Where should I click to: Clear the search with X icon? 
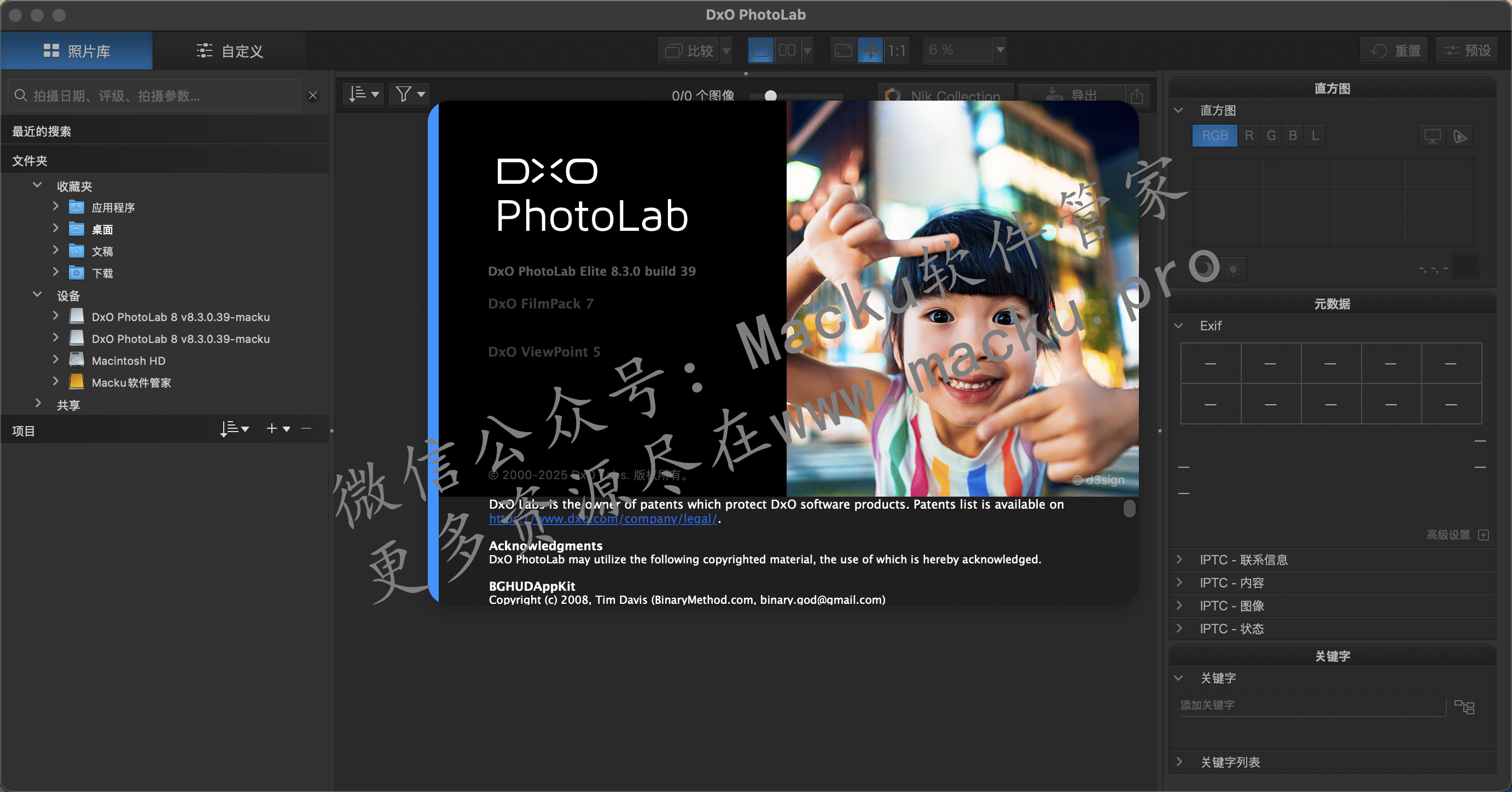tap(313, 96)
